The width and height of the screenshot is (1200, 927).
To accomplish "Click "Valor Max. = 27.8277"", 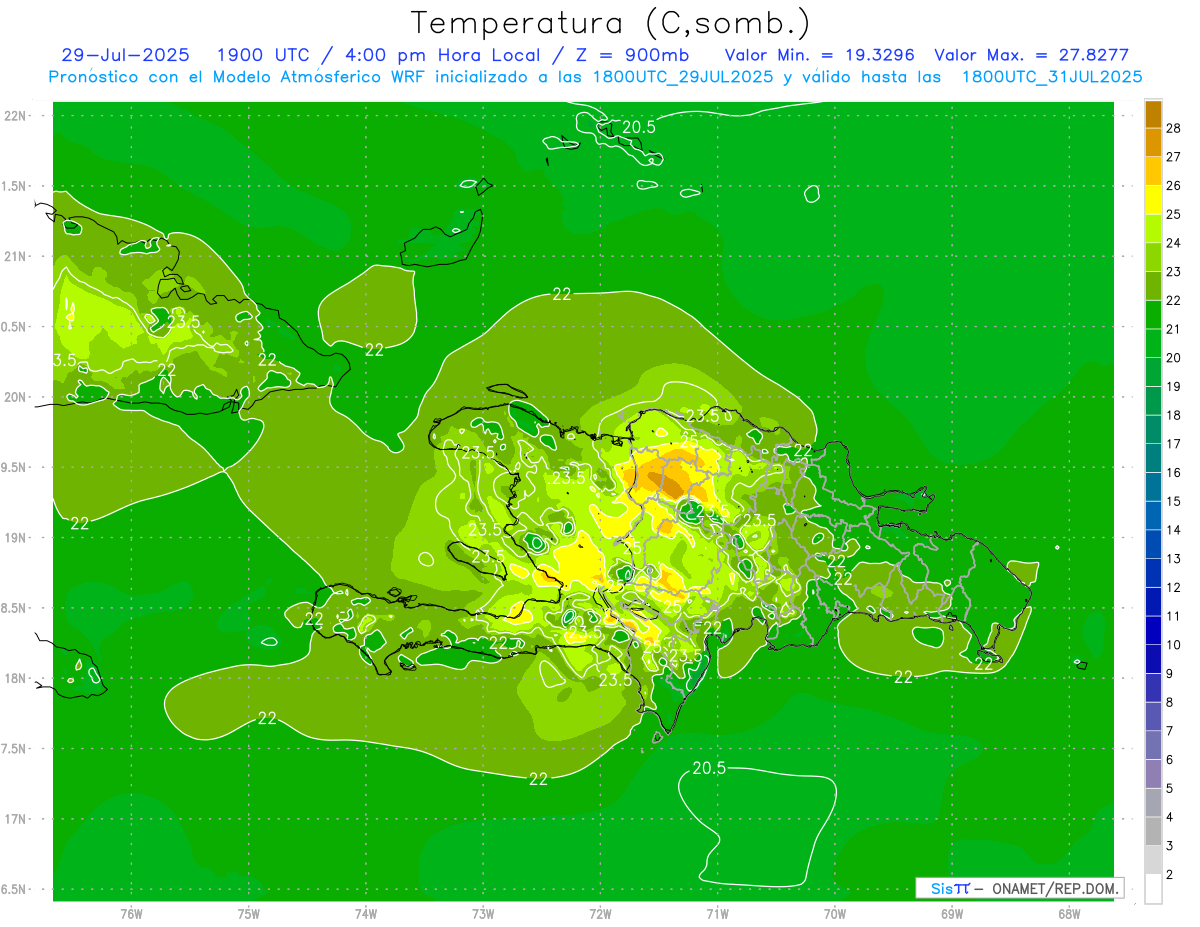I will (x=1031, y=55).
